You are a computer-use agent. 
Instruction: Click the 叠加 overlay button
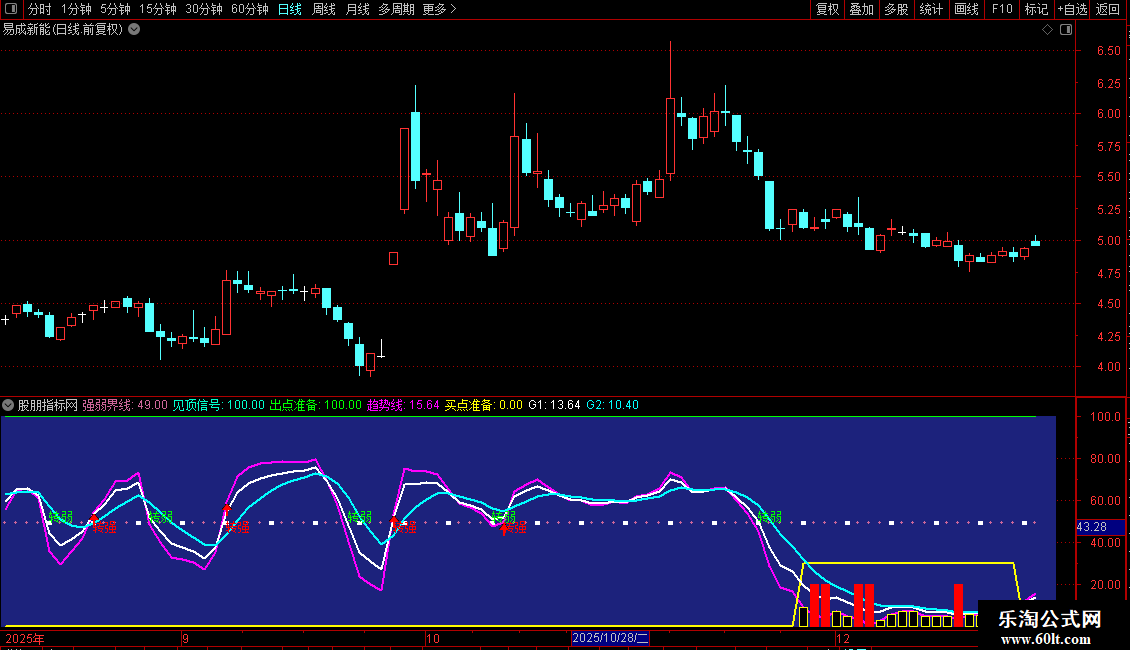(x=862, y=9)
